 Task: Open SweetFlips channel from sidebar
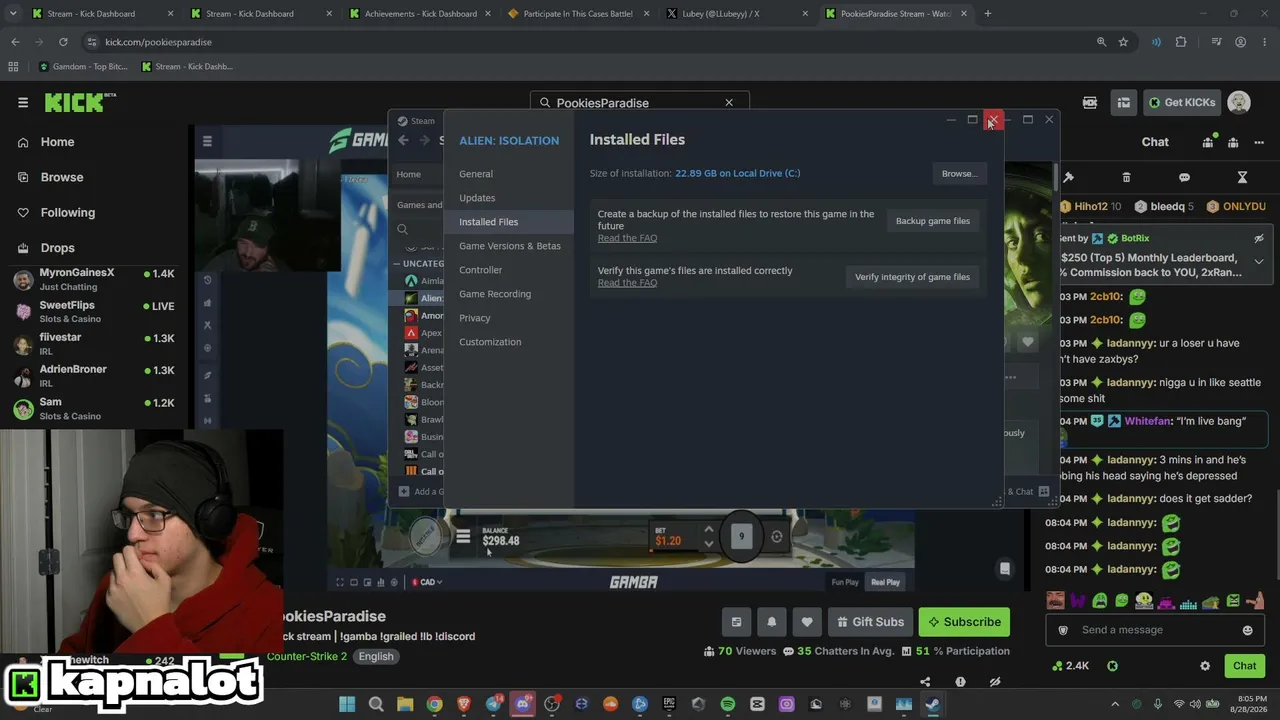(x=95, y=311)
